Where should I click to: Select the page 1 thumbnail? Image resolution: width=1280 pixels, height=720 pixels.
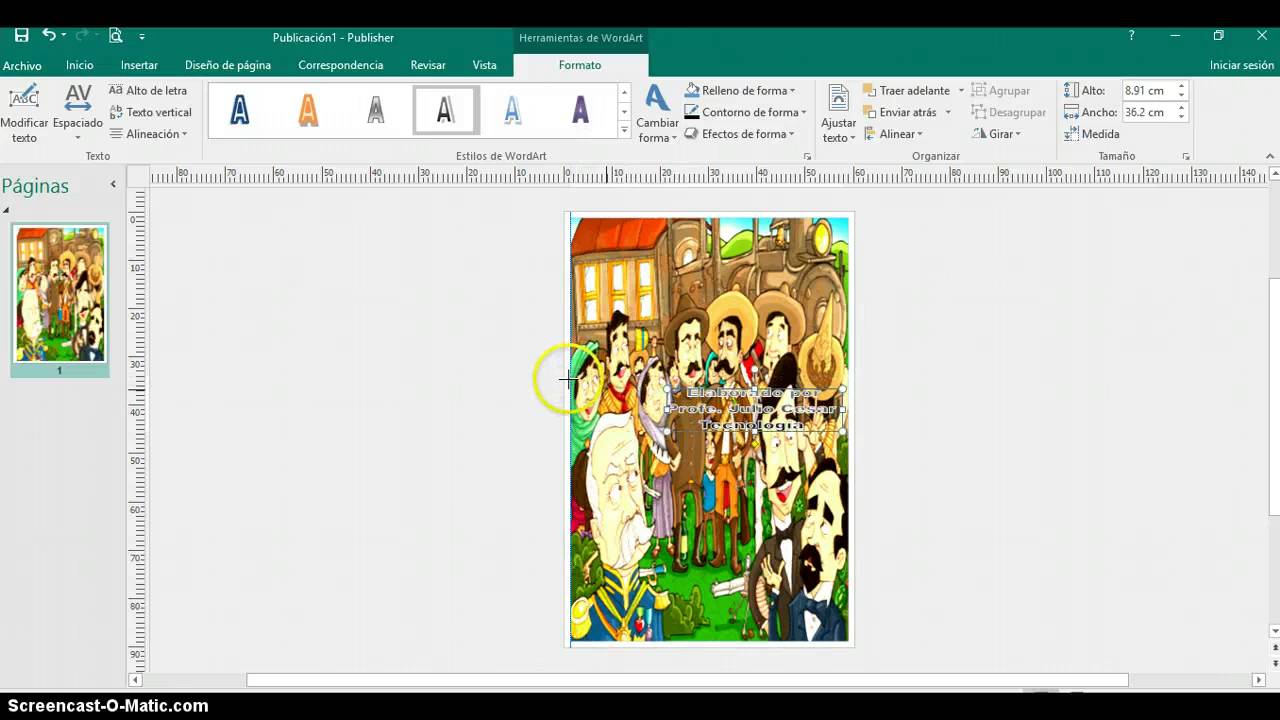(x=60, y=294)
